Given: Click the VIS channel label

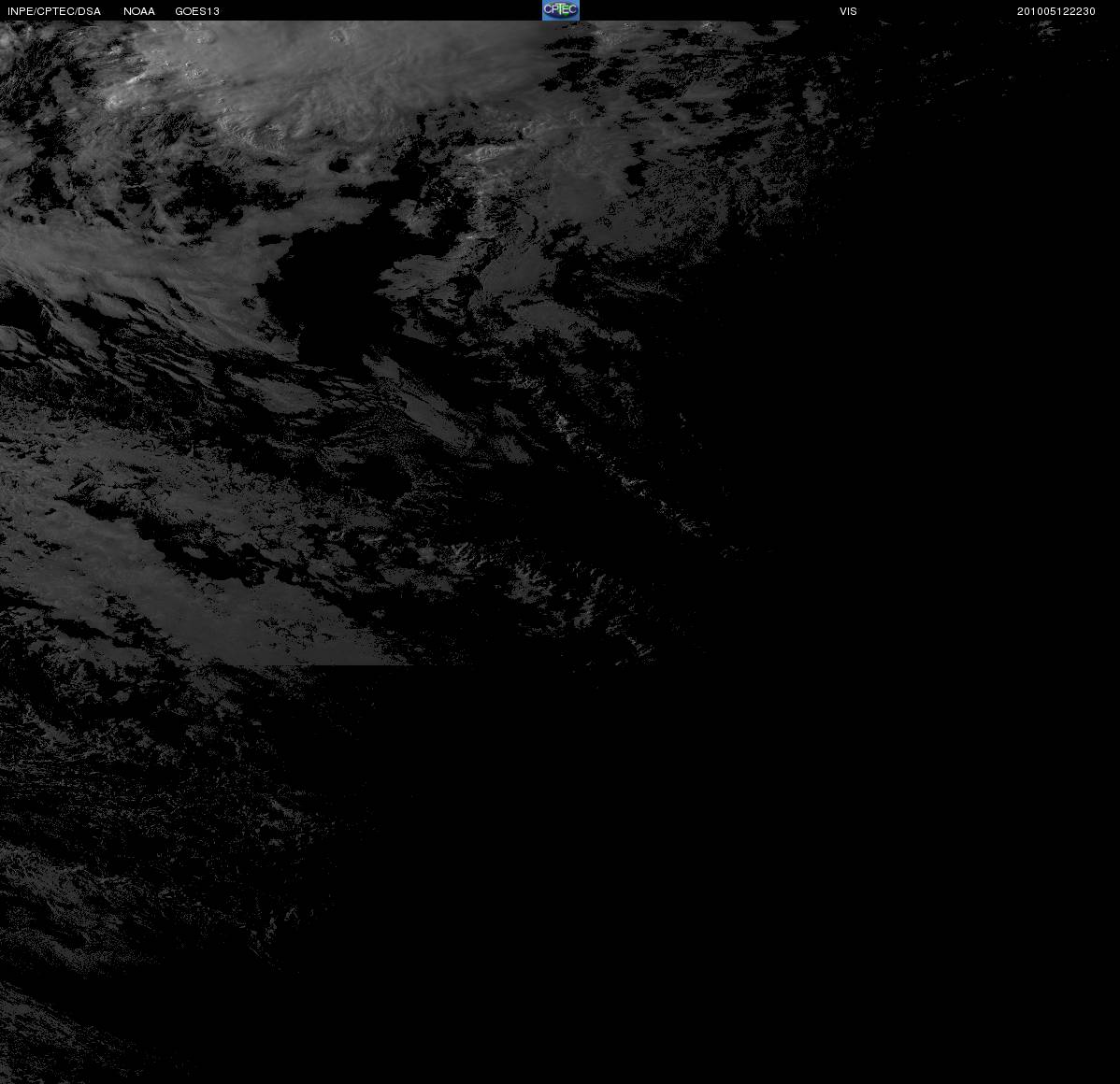Looking at the screenshot, I should click(x=848, y=11).
